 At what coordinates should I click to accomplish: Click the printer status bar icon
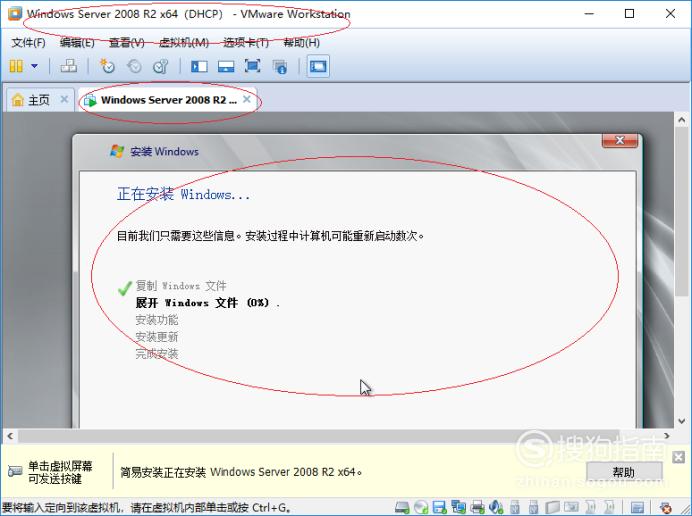[x=477, y=507]
